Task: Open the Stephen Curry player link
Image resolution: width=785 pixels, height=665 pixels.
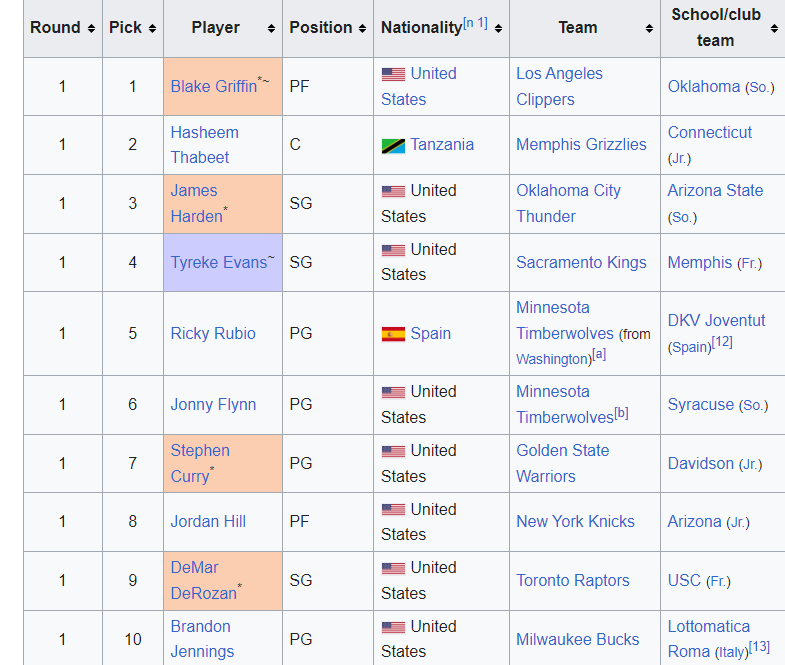Action: point(200,463)
